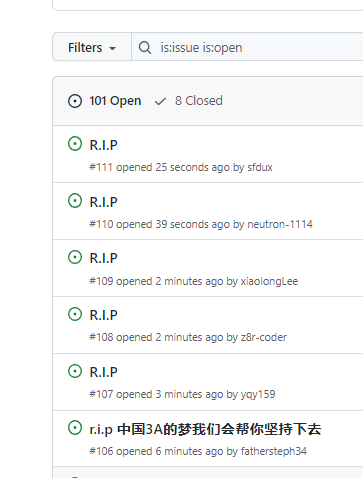Open the Filters dropdown

pos(92,47)
